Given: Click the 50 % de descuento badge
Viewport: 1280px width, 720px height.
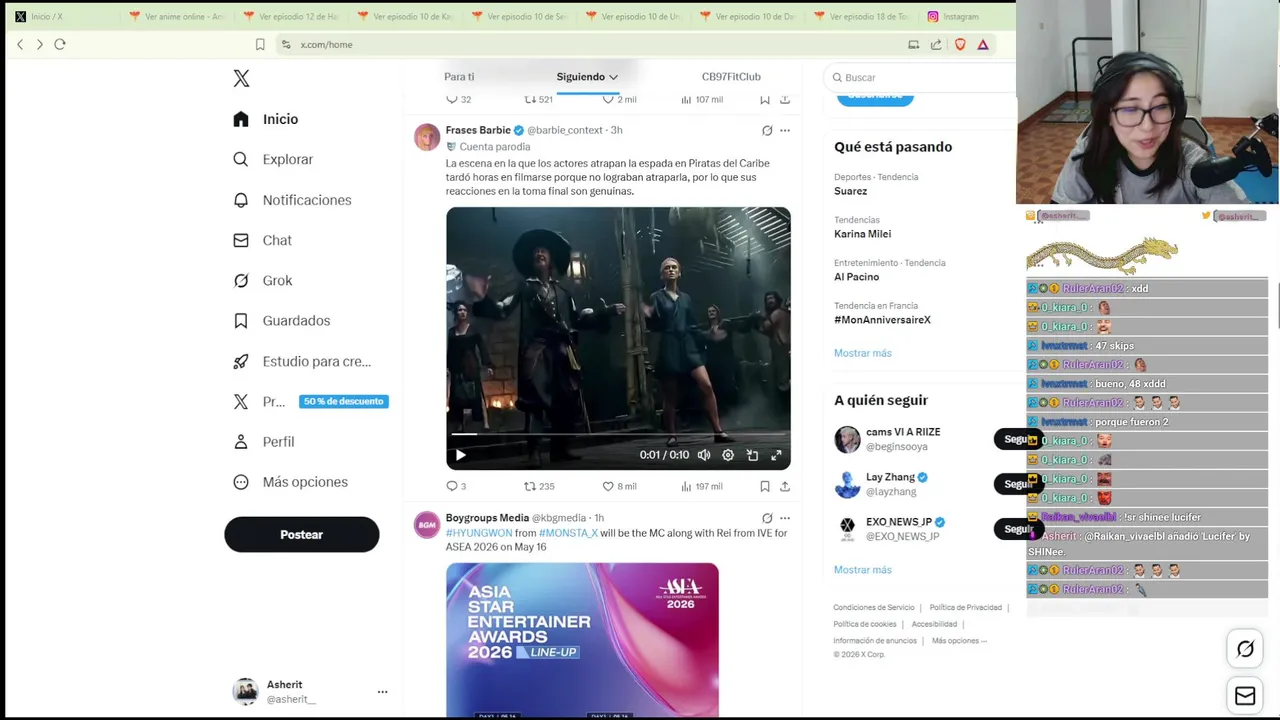Looking at the screenshot, I should coord(343,401).
